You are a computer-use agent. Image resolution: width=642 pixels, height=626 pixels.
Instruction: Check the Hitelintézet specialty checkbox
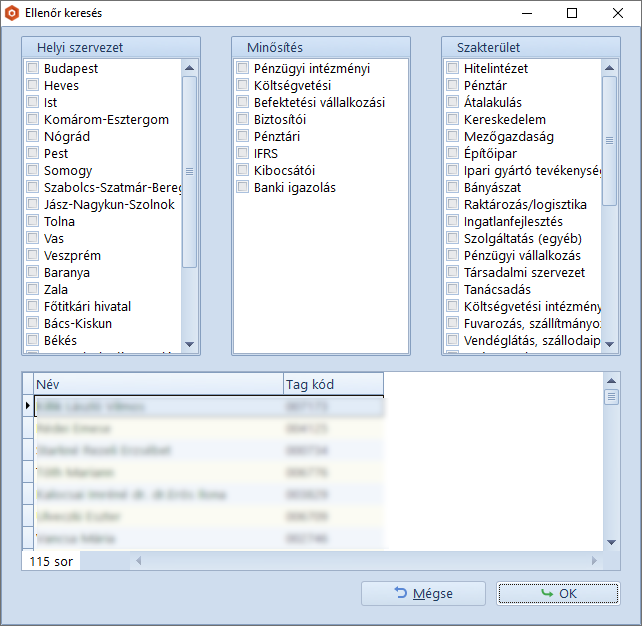click(453, 69)
